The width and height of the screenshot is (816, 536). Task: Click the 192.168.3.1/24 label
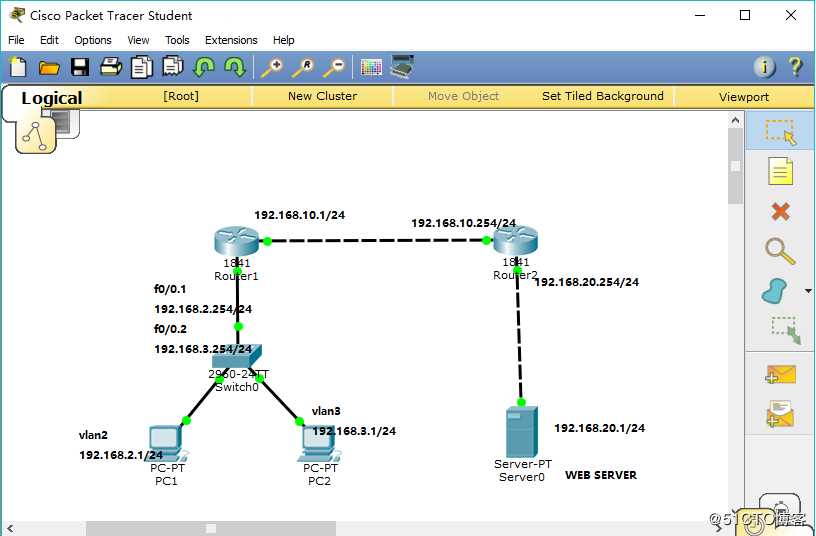click(354, 431)
